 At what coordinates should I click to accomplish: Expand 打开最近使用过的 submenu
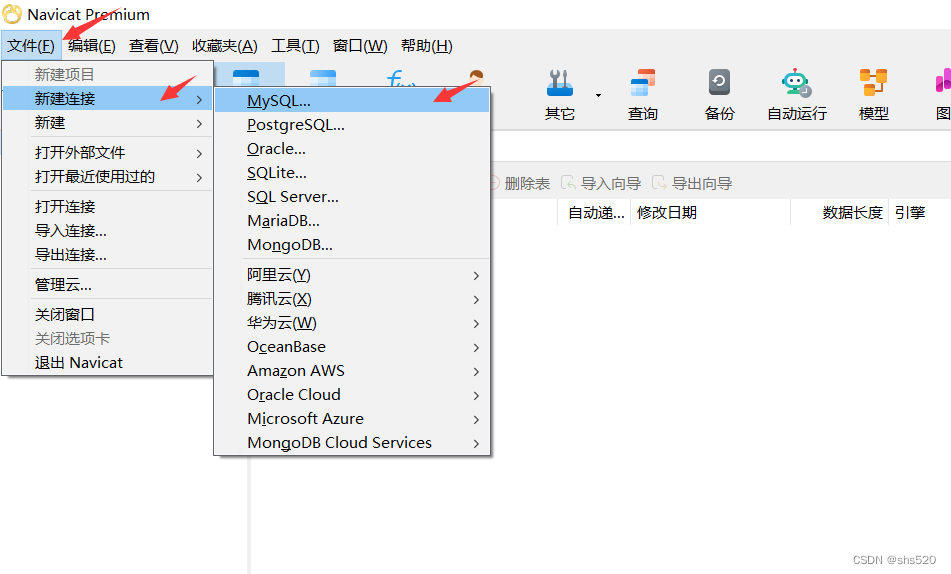(107, 177)
